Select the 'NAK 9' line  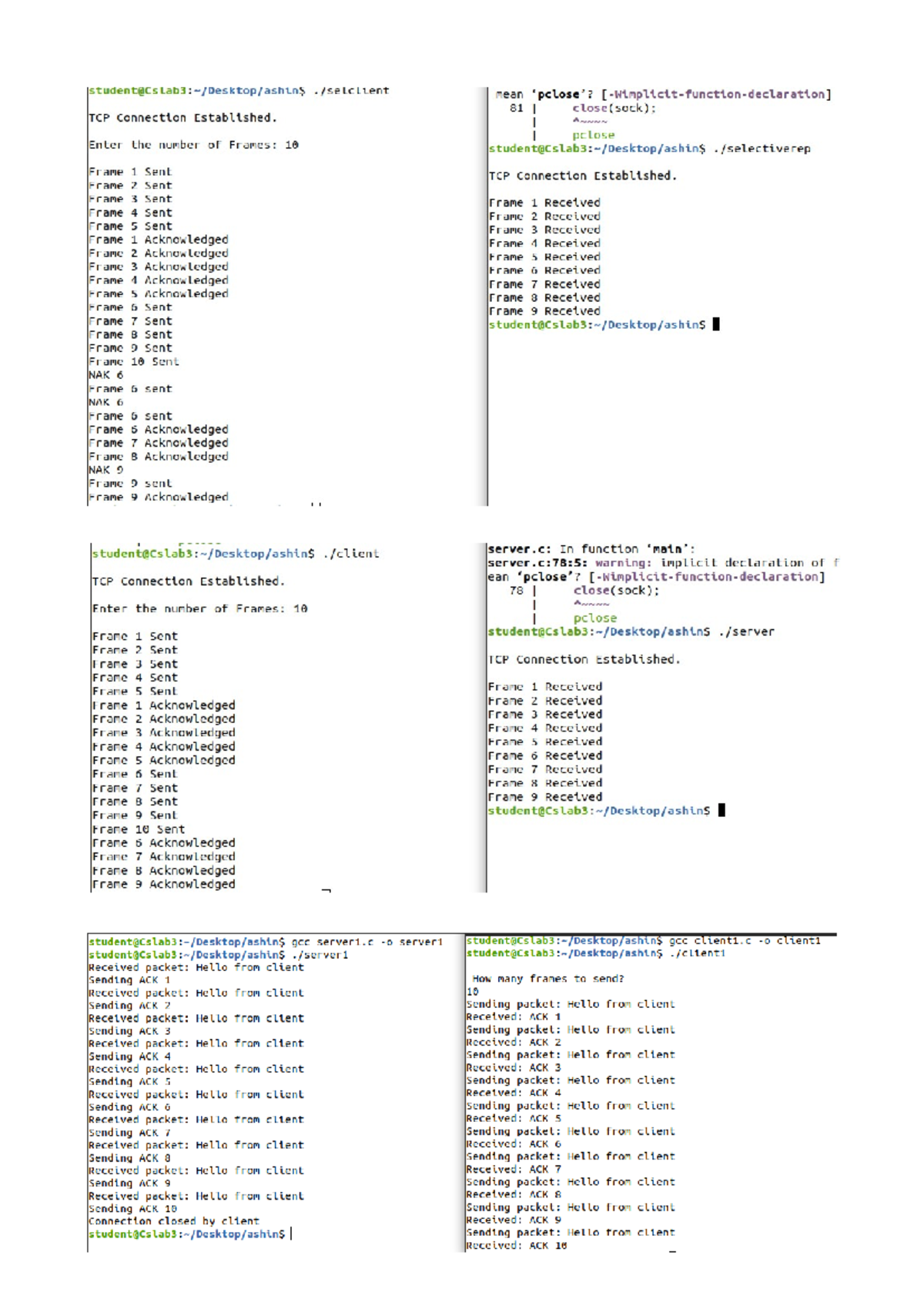click(x=105, y=470)
